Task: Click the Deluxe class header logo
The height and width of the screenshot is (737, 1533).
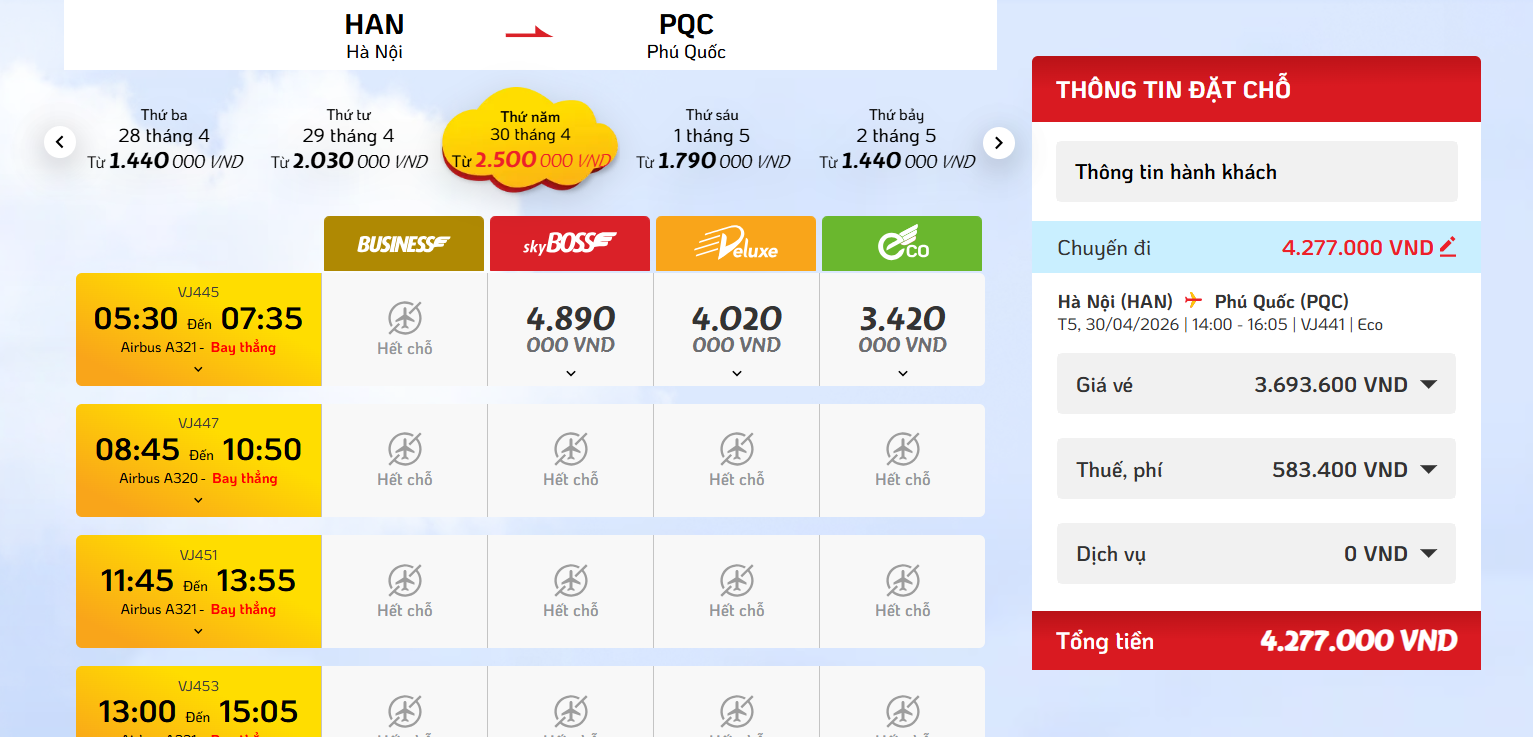Action: coord(737,244)
